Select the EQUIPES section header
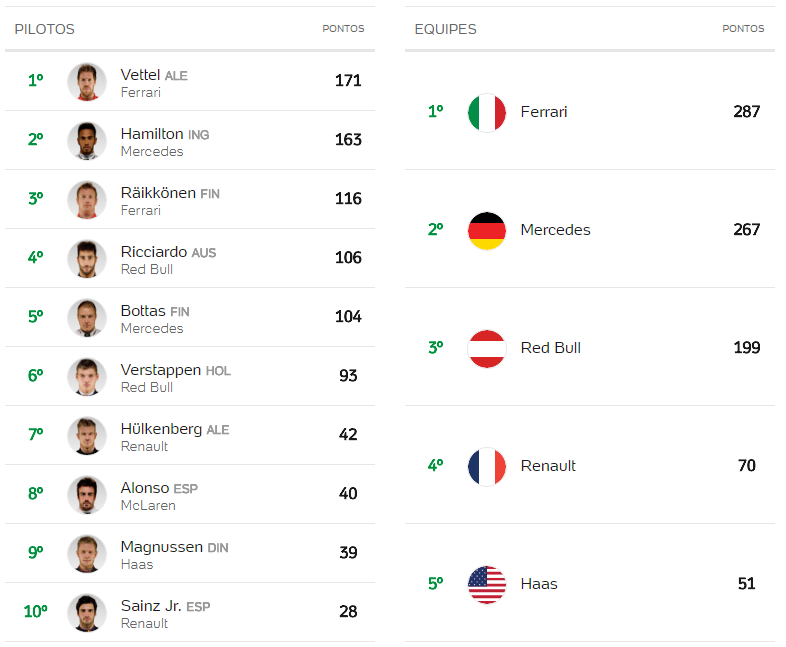Screen dimensions: 786x647 445,29
